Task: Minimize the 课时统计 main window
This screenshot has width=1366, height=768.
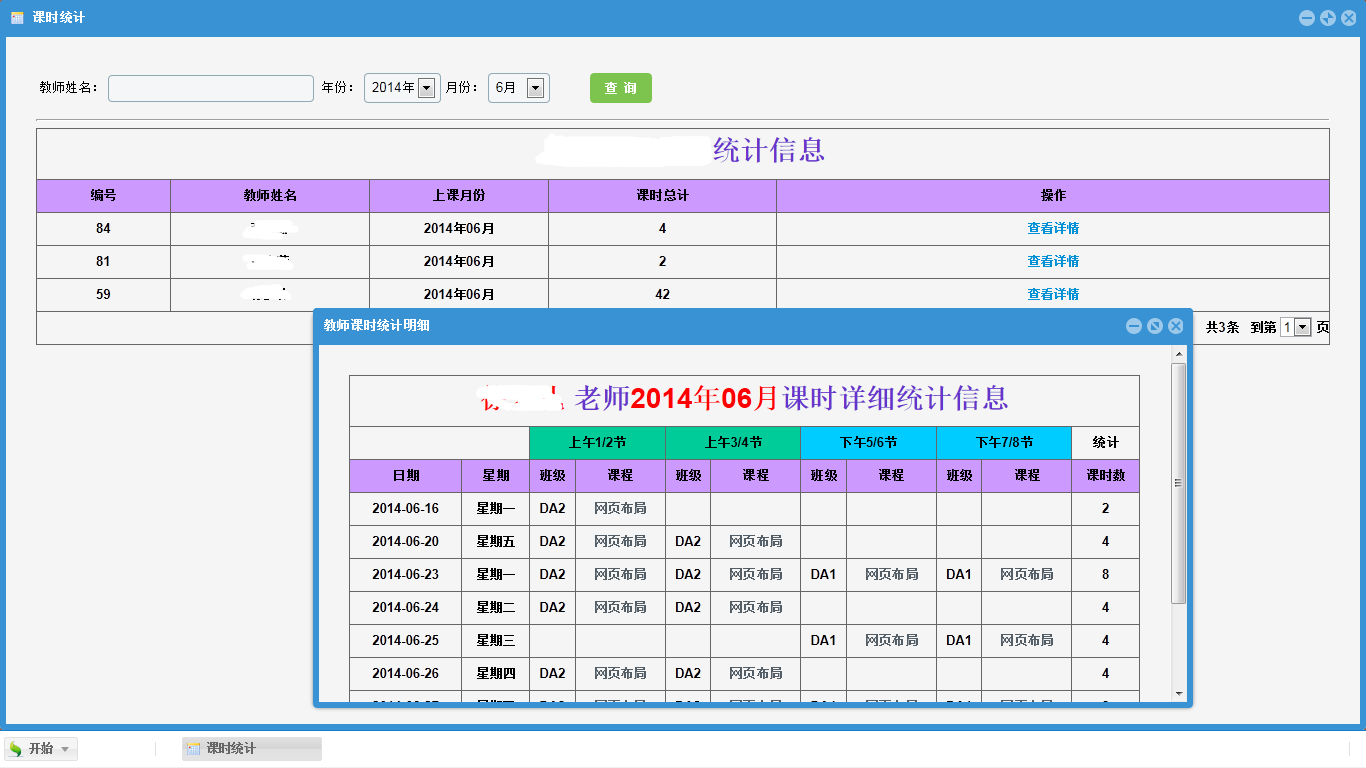Action: point(1307,18)
